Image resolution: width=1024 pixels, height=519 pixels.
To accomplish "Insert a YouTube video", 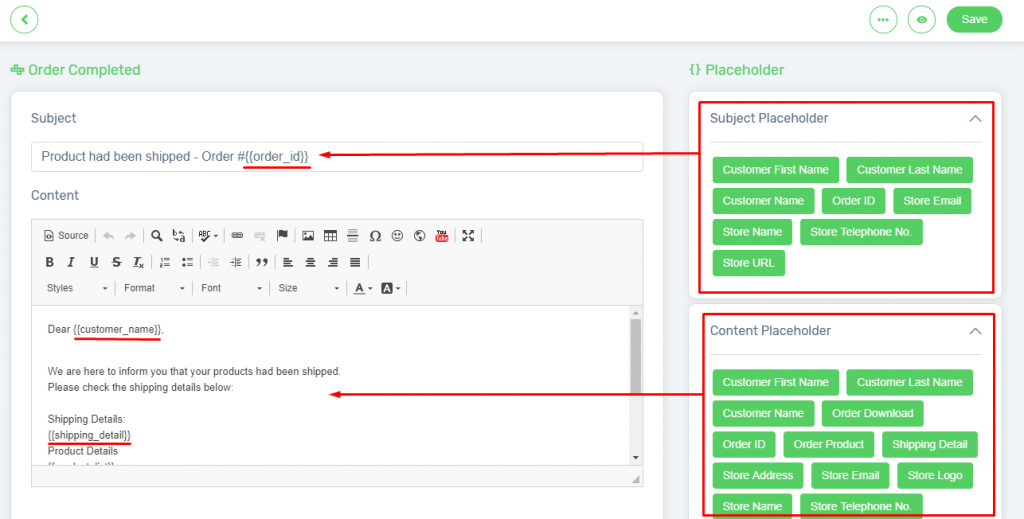I will pyautogui.click(x=441, y=236).
